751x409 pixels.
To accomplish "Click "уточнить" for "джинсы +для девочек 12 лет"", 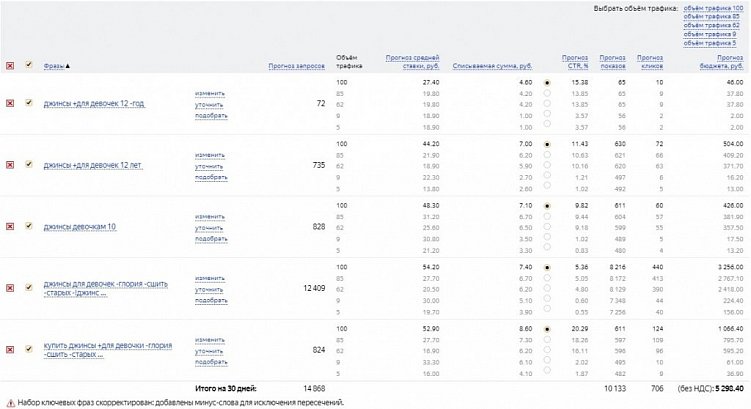I will point(209,165).
